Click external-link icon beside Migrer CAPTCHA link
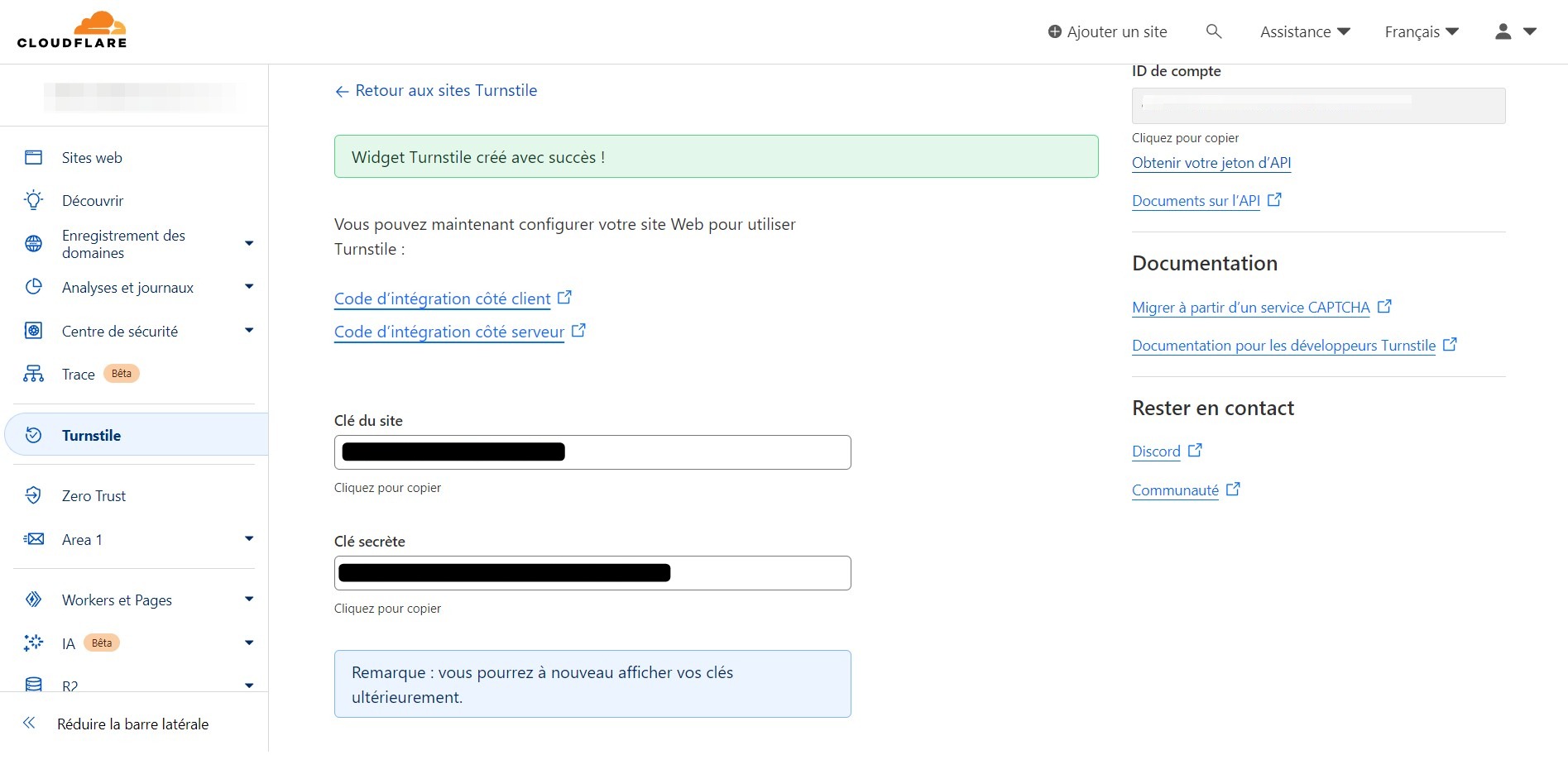Image resolution: width=1568 pixels, height=774 pixels. [1384, 306]
